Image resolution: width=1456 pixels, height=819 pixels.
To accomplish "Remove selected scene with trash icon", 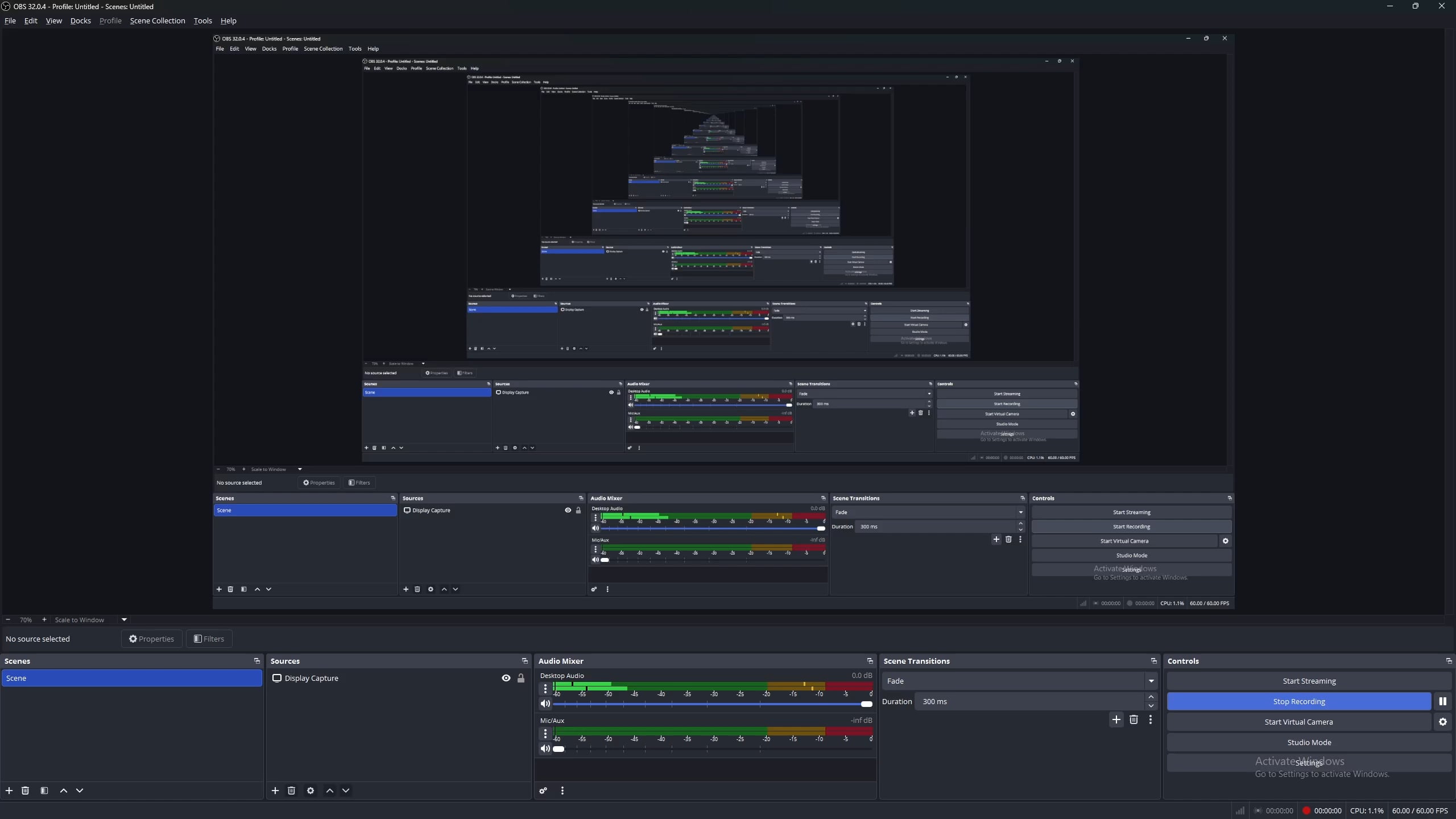I will point(25,791).
